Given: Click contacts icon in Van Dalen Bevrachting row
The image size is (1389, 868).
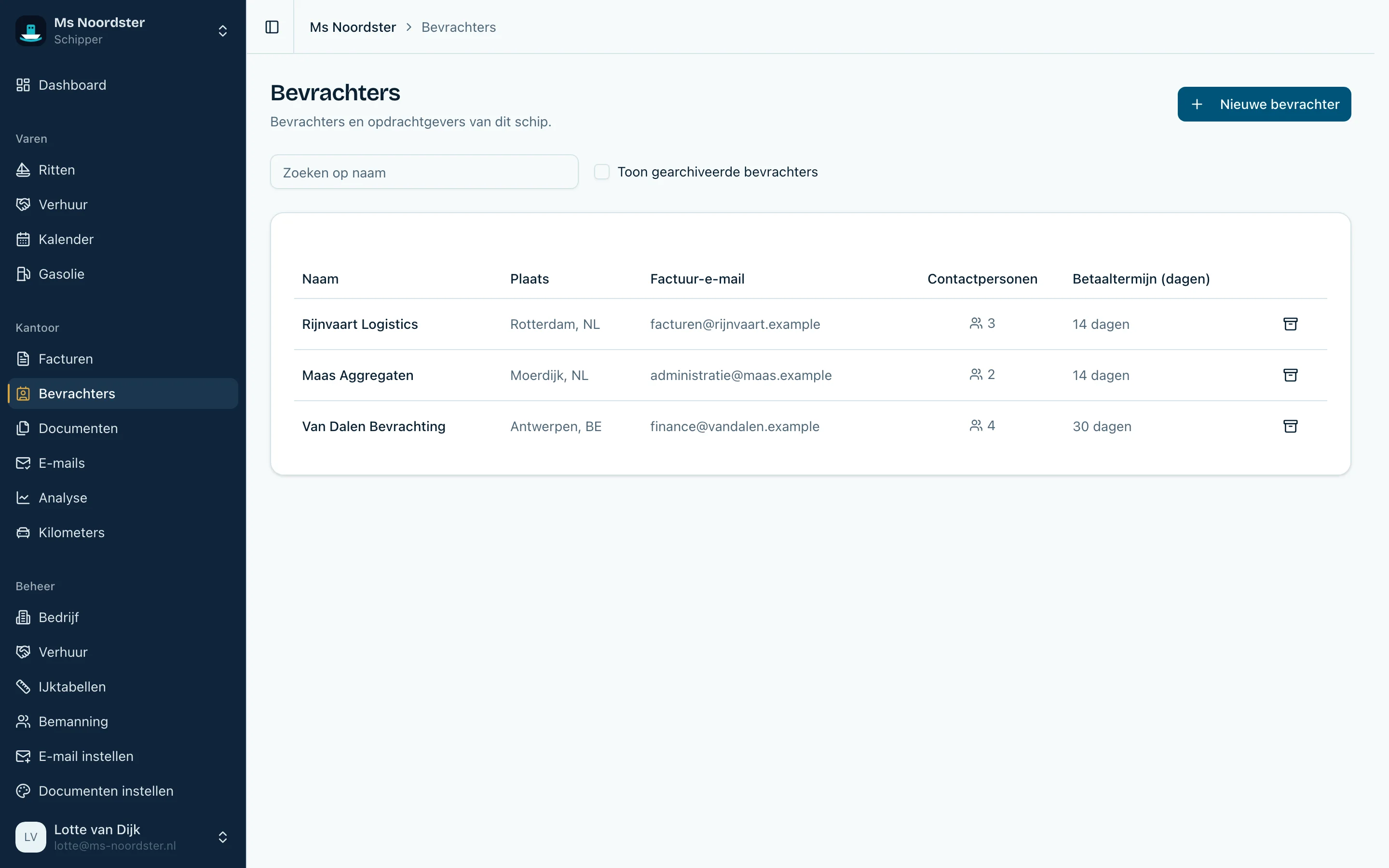Looking at the screenshot, I should pyautogui.click(x=976, y=425).
